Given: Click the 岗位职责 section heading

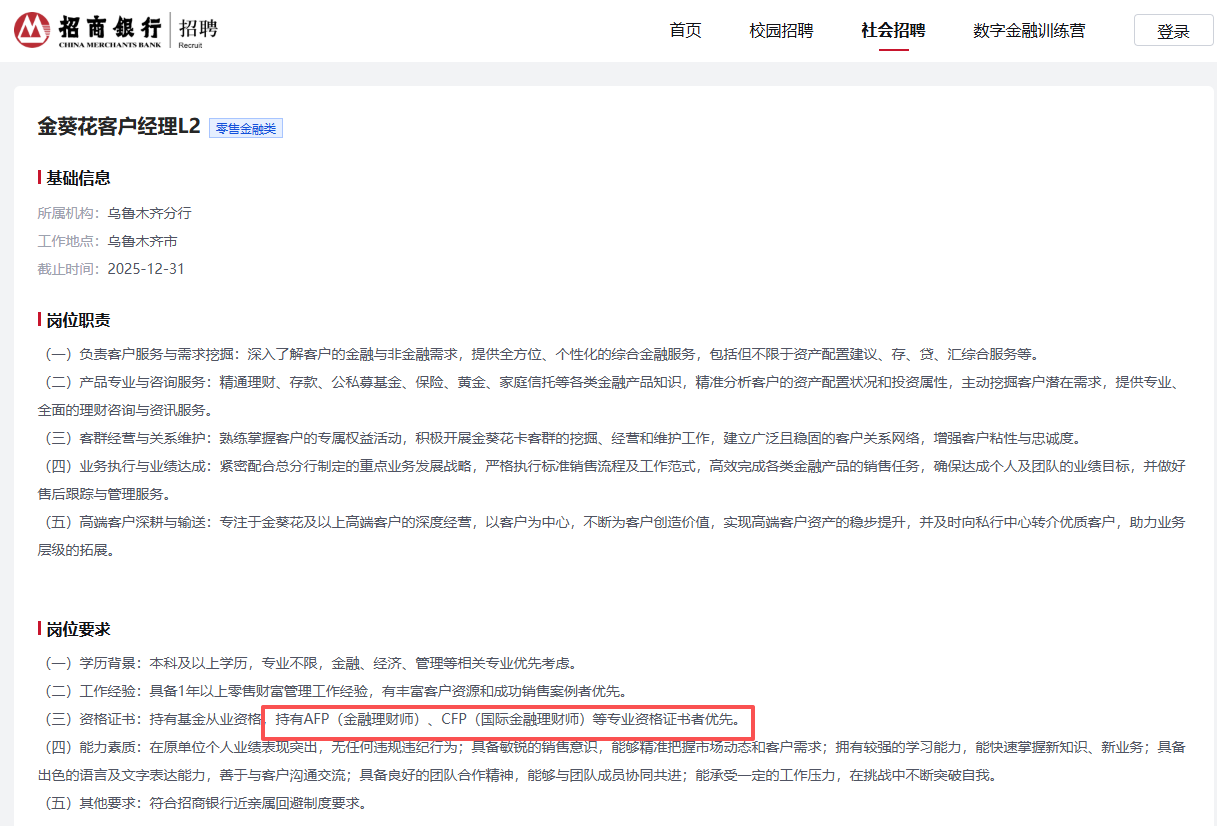Looking at the screenshot, I should coord(78,321).
